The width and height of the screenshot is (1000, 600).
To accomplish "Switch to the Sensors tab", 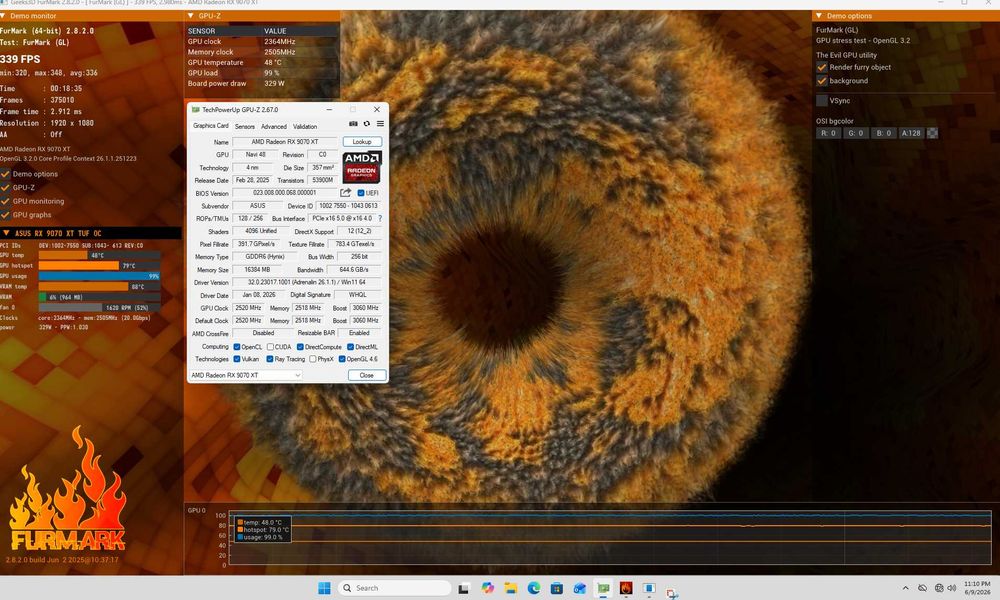I will (x=244, y=126).
